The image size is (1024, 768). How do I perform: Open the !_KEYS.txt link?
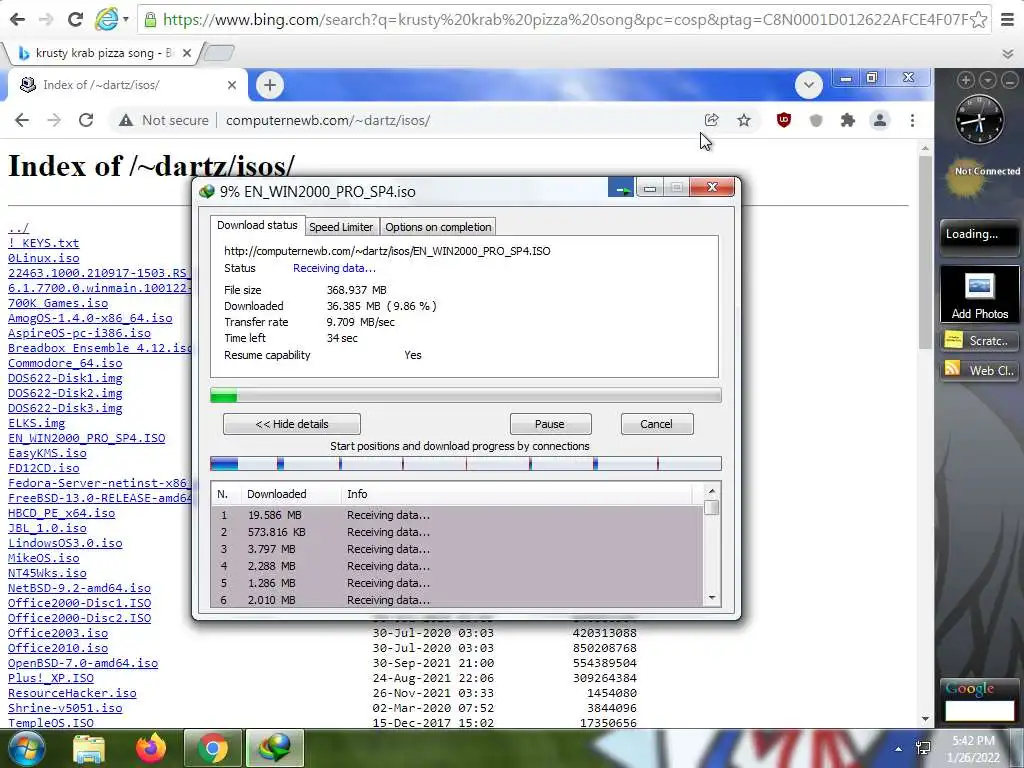pos(43,243)
